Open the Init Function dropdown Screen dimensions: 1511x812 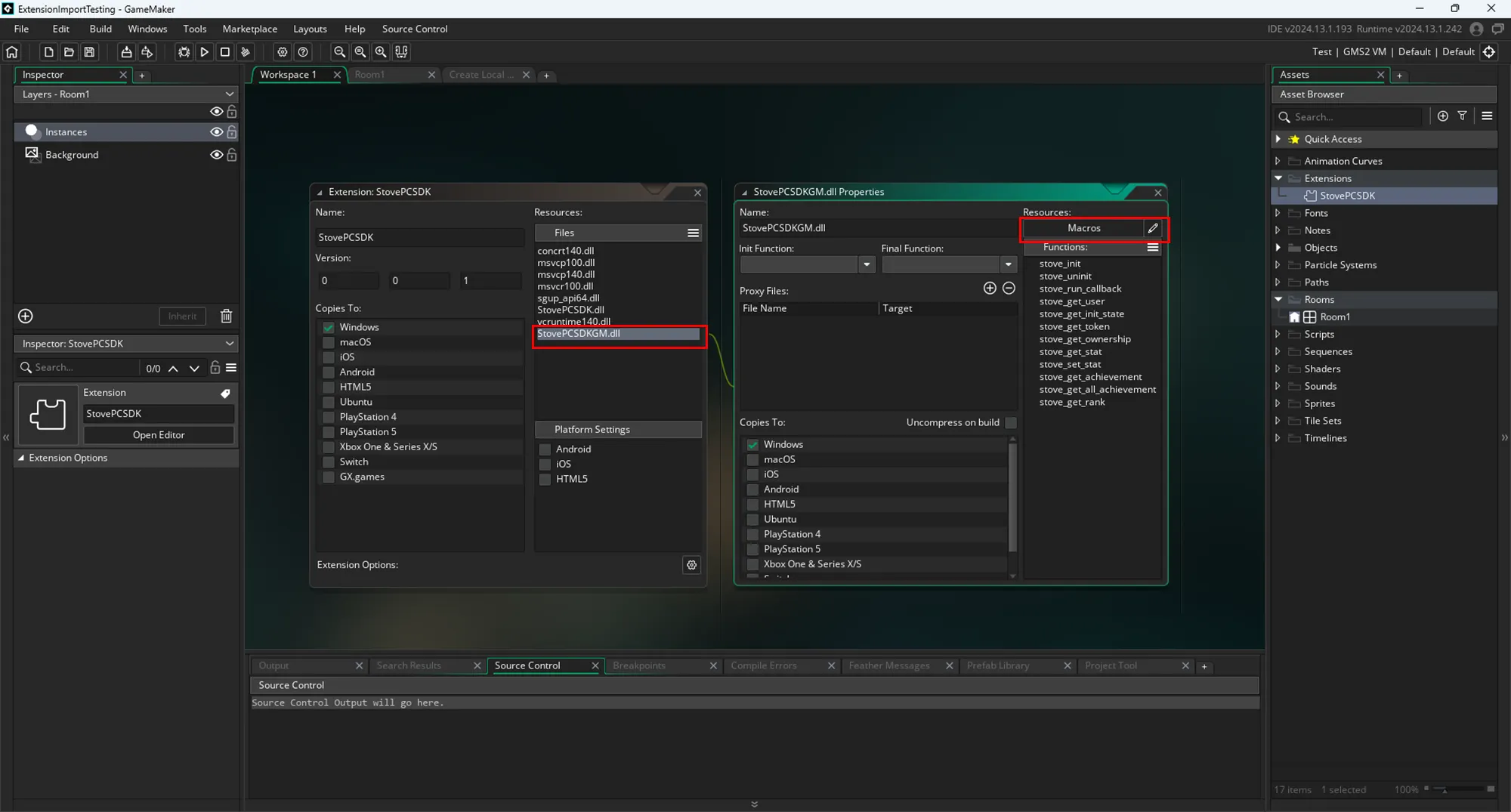(867, 264)
